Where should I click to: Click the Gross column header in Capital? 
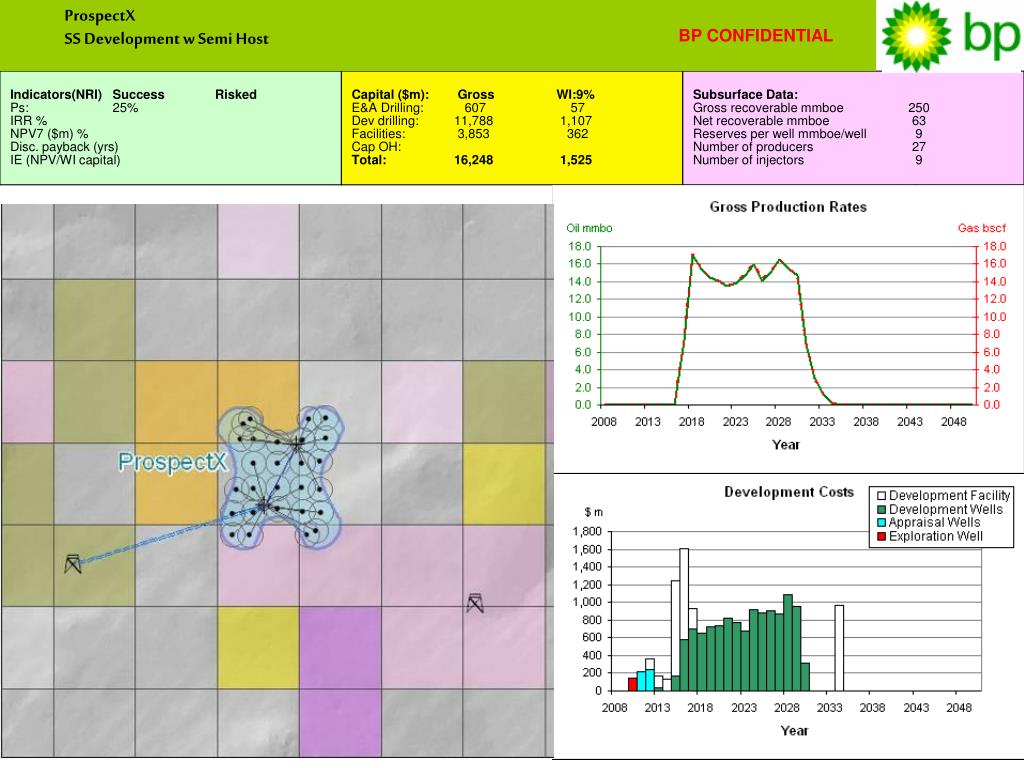(x=475, y=95)
